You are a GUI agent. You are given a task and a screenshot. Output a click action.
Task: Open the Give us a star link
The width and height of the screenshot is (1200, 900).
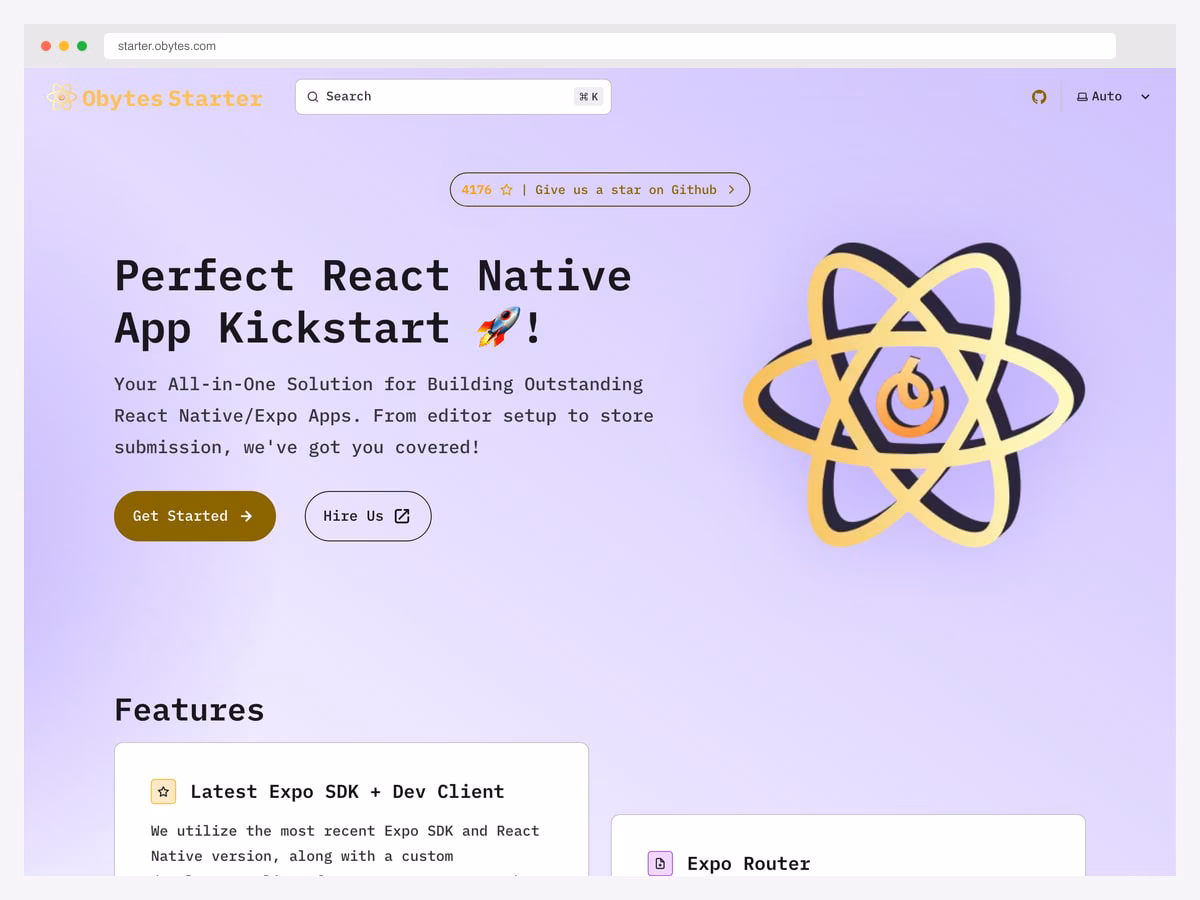tap(600, 190)
